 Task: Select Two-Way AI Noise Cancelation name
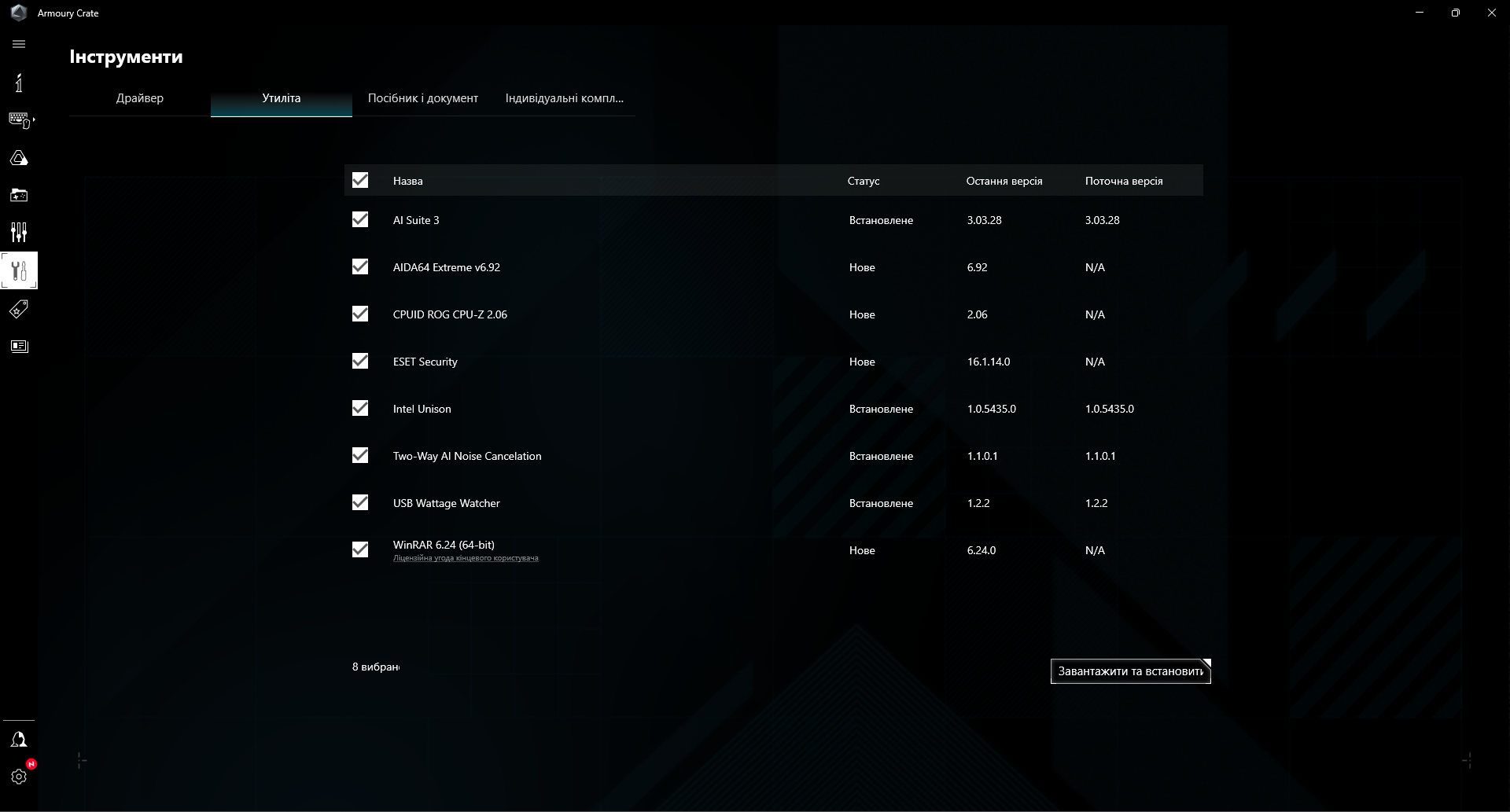click(x=467, y=456)
